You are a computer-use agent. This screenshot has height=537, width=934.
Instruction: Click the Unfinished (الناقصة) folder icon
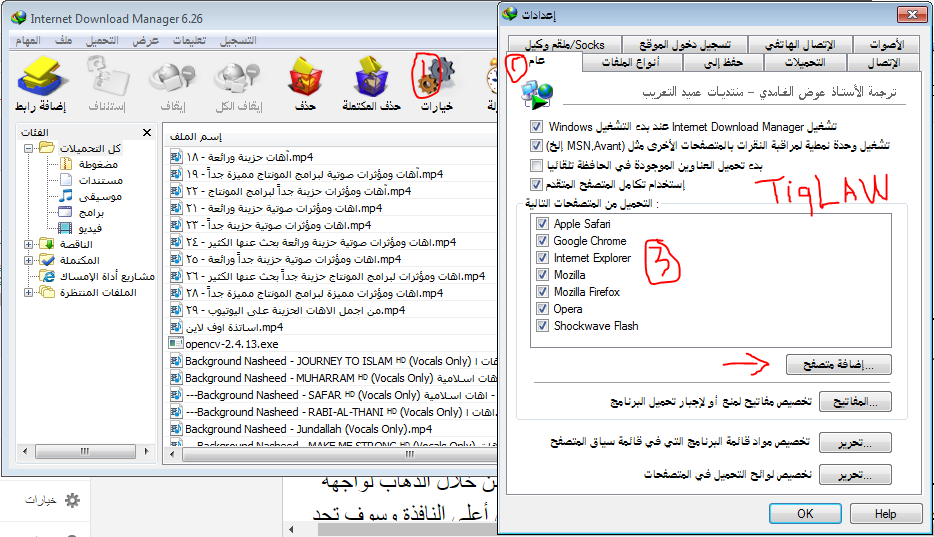47,244
